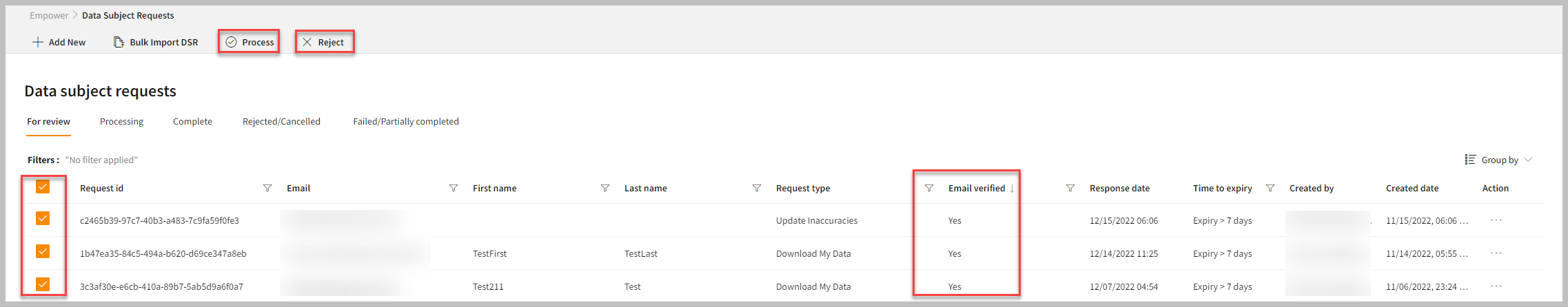Screen dimensions: 1568x307
Task: Open the Request type column filter
Action: click(929, 188)
